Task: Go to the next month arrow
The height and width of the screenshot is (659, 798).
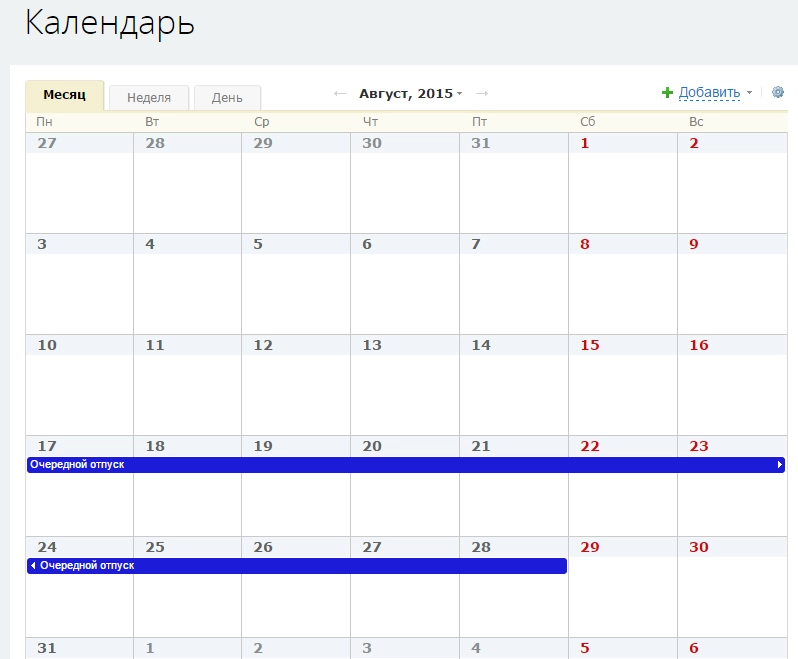Action: pyautogui.click(x=482, y=93)
